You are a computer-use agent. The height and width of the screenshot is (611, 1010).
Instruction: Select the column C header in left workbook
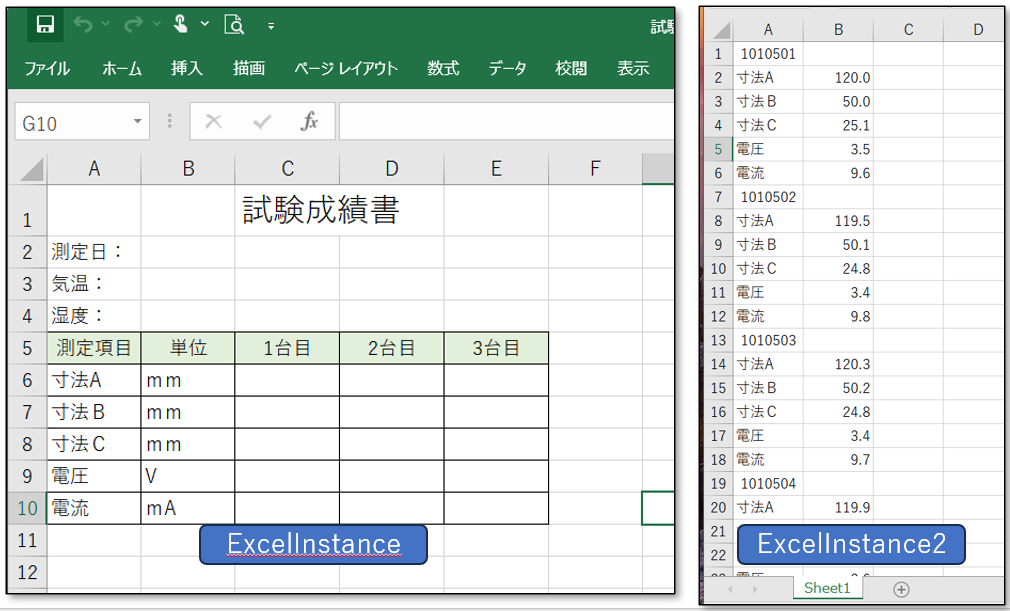click(x=287, y=169)
